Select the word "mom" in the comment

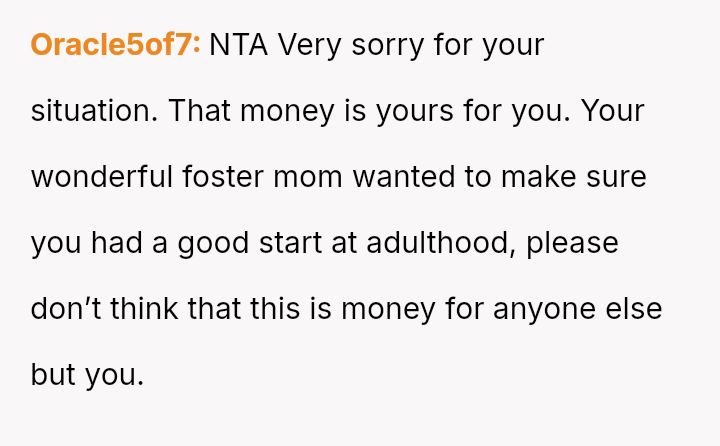coord(314,177)
